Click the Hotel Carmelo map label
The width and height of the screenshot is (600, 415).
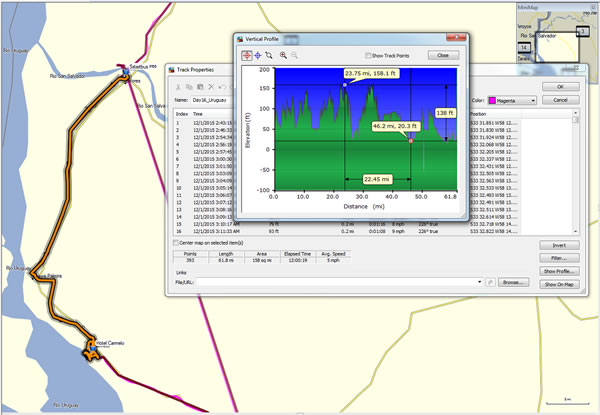coord(110,343)
